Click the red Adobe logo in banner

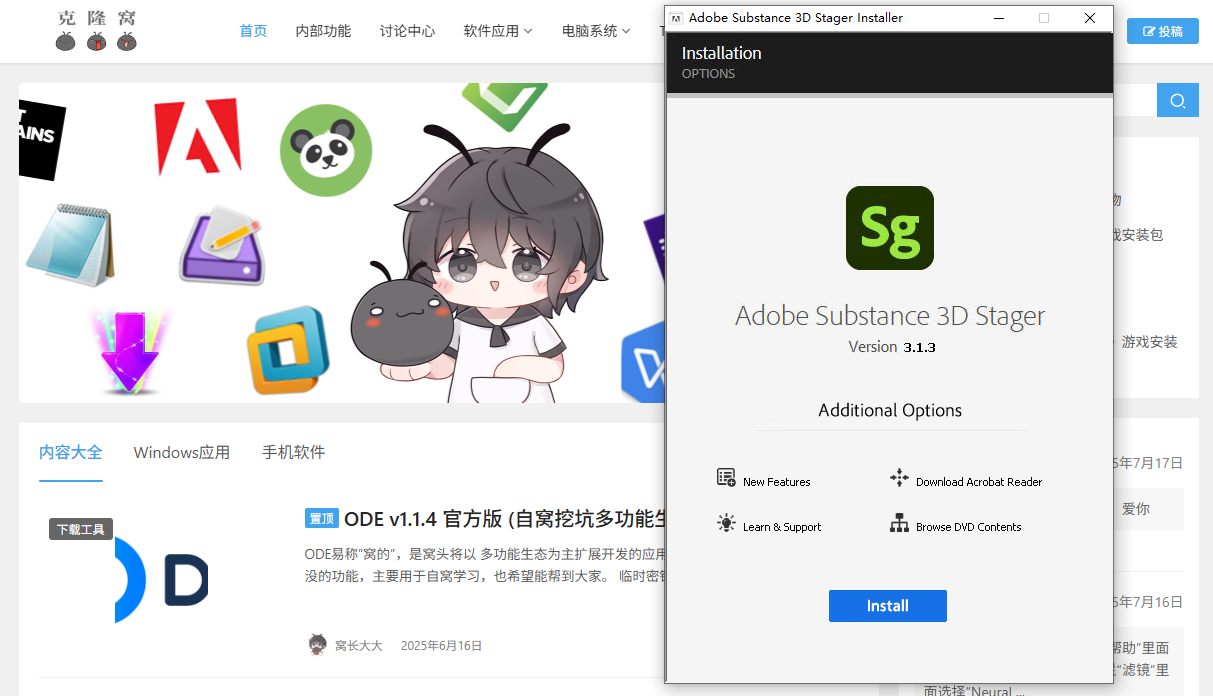pos(198,136)
